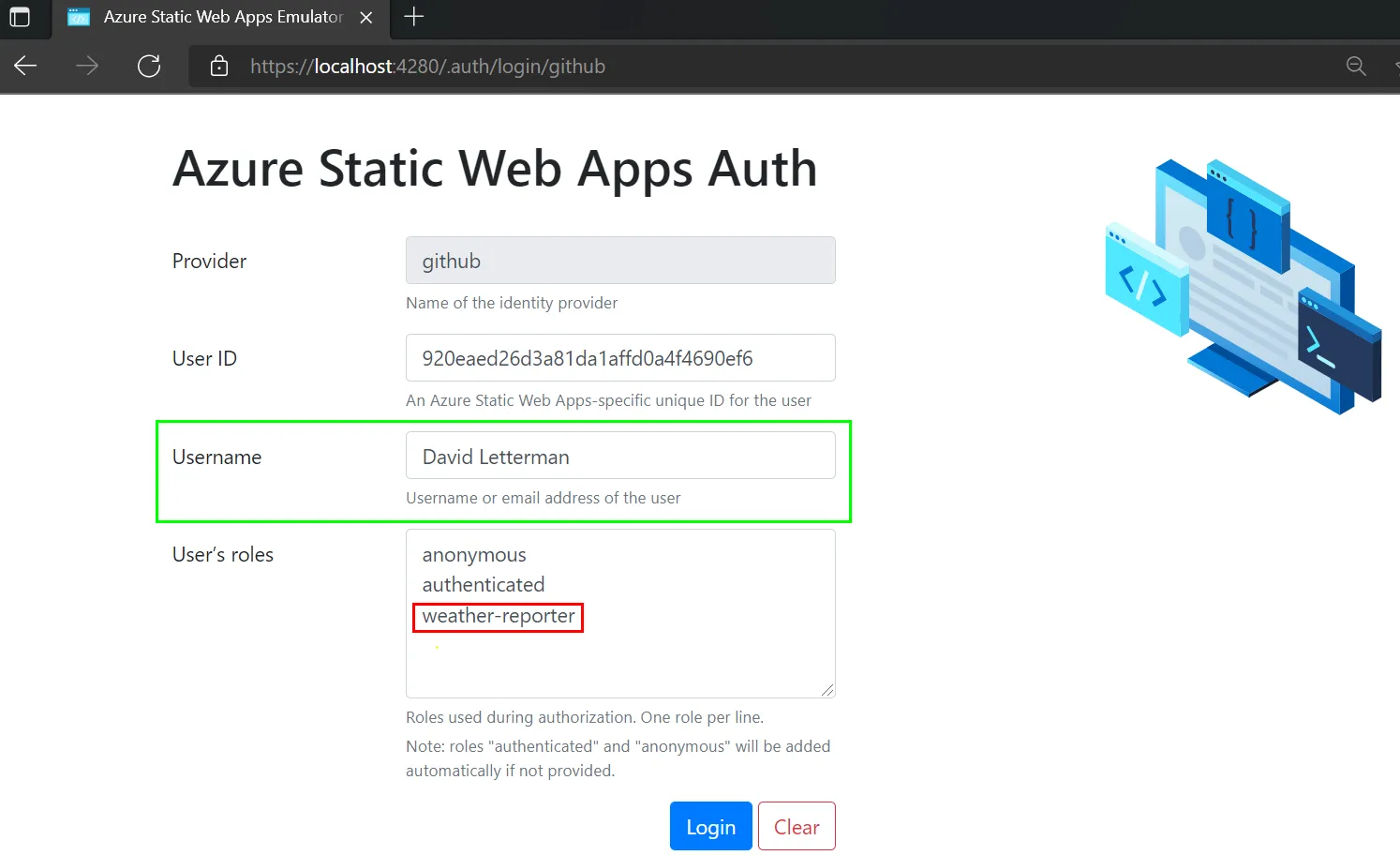Click the Provider field containing github
Viewport: 1400px width, 855px height.
(619, 261)
